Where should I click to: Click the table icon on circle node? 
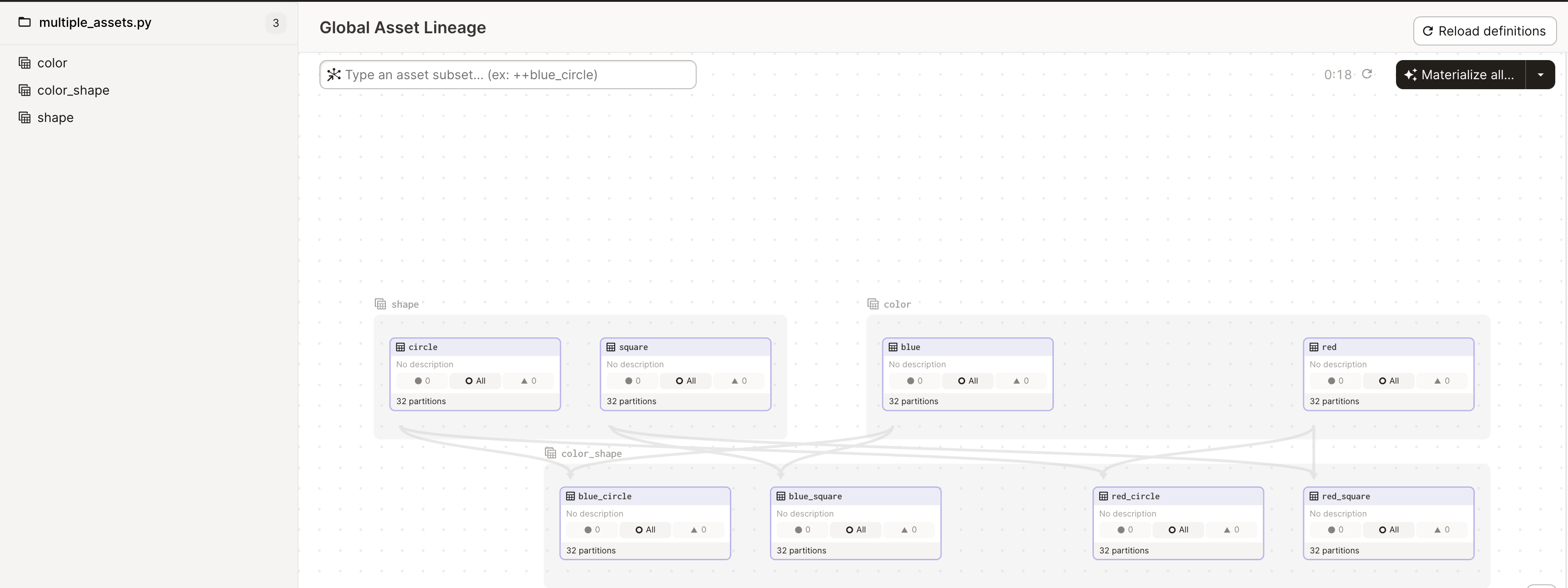click(400, 347)
